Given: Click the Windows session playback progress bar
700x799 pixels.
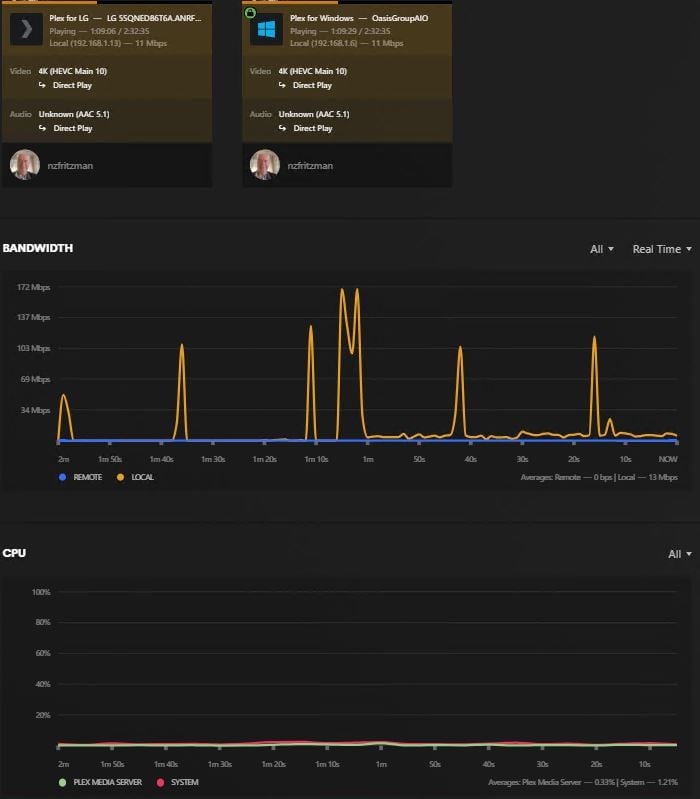Looking at the screenshot, I should [347, 2].
